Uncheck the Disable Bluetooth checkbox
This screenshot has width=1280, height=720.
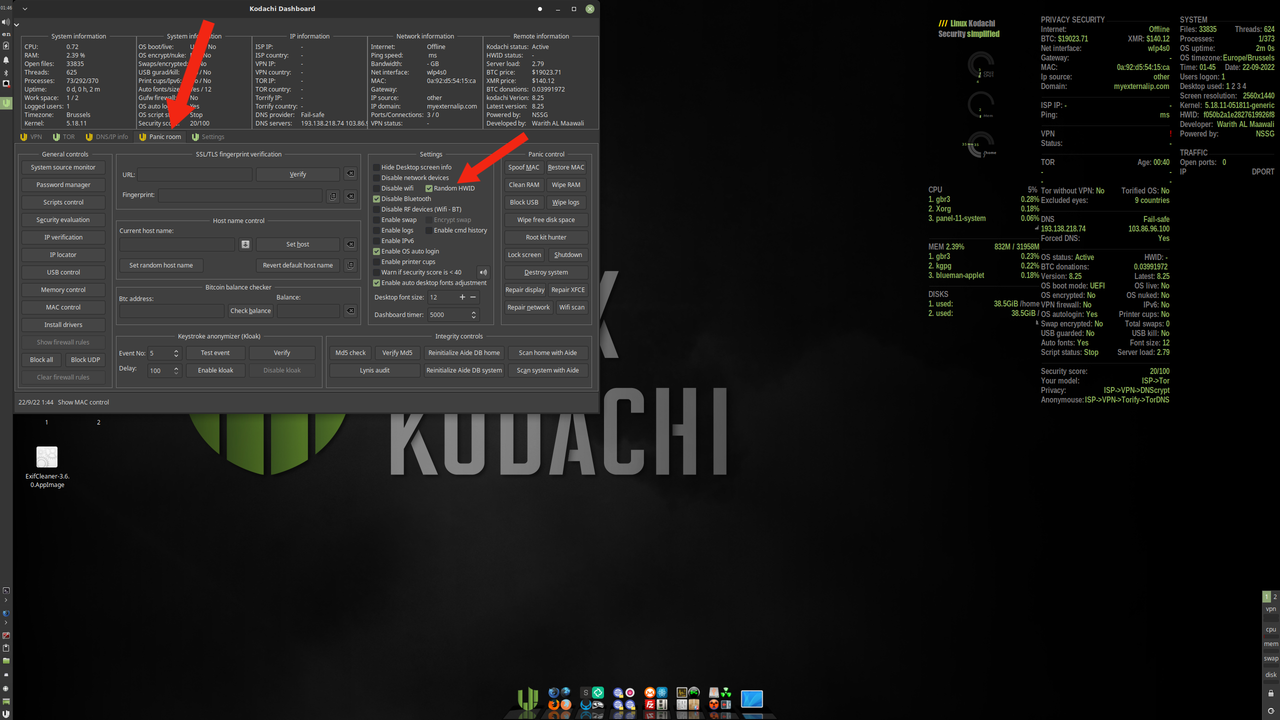tap(376, 199)
